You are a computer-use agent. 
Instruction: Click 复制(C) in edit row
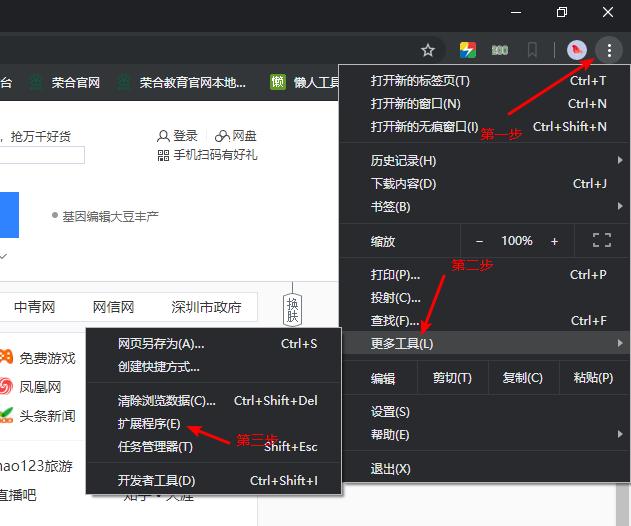tap(523, 378)
